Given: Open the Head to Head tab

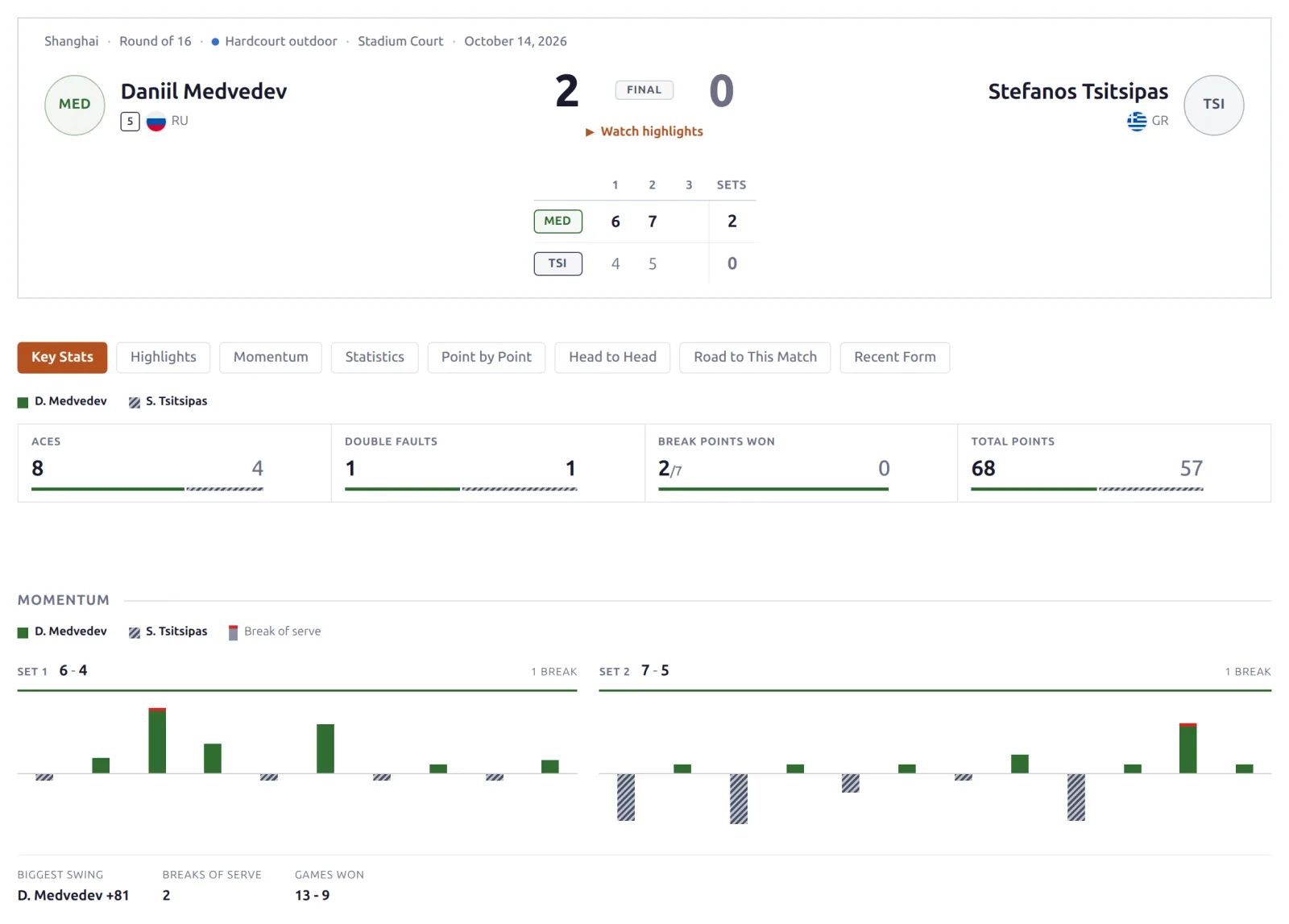Looking at the screenshot, I should (612, 358).
